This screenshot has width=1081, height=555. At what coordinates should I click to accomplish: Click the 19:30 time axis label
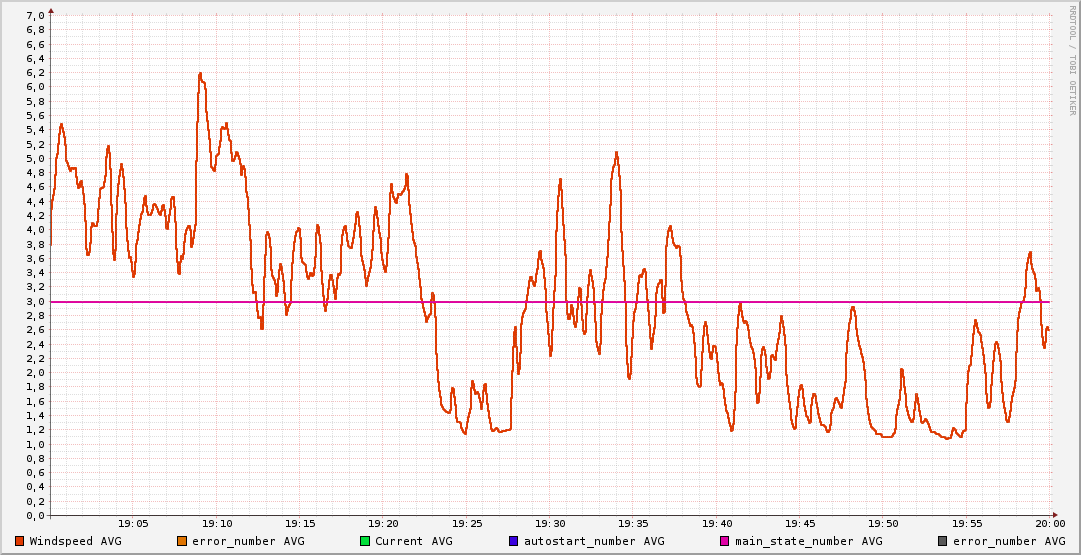550,523
